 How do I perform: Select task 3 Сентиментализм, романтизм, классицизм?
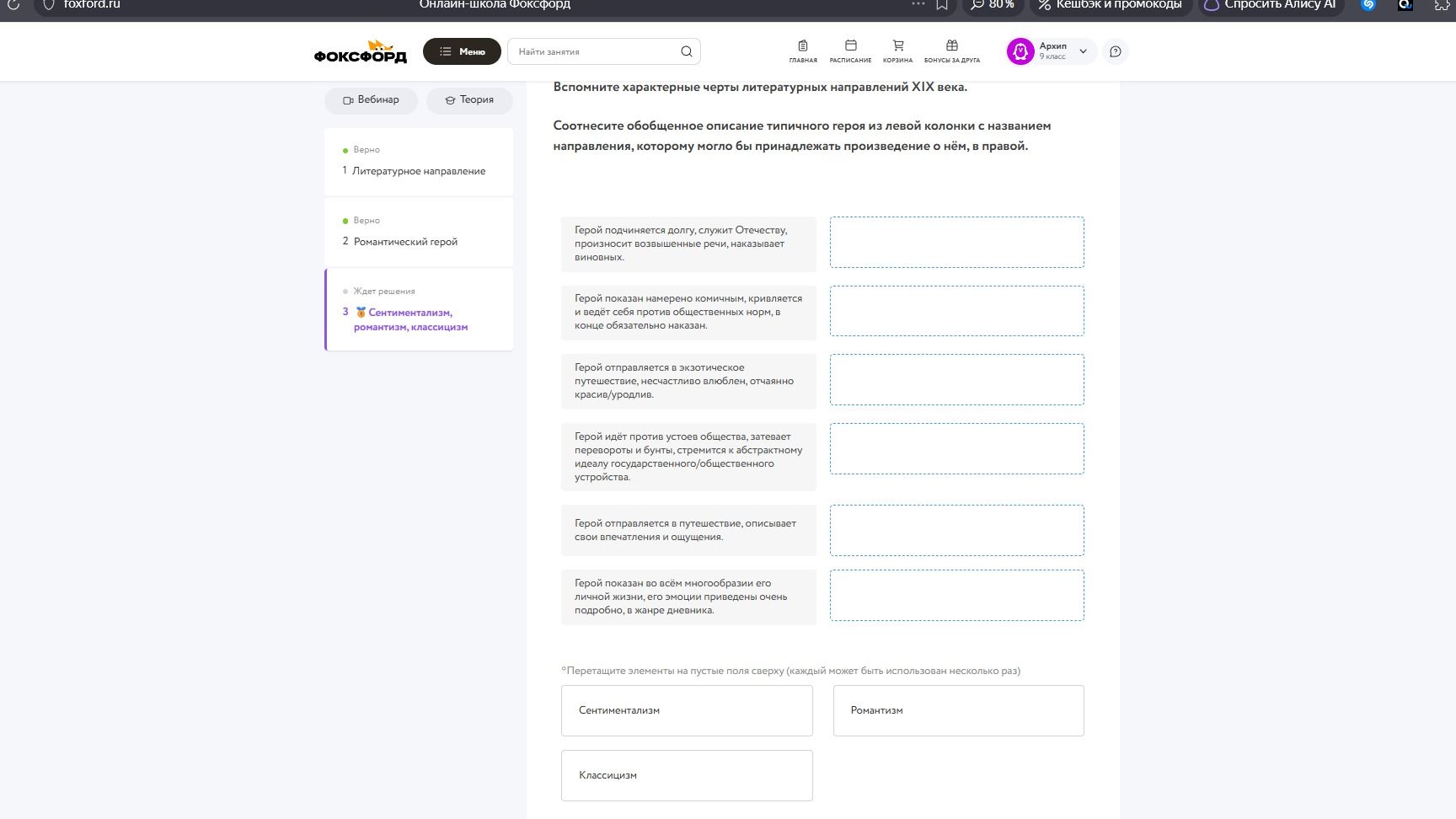point(419,309)
